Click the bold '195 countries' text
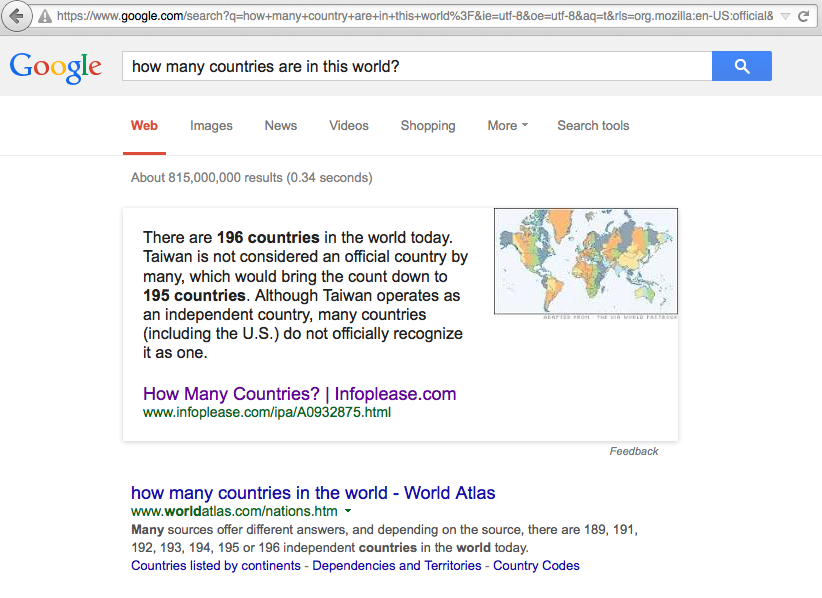 (x=194, y=296)
